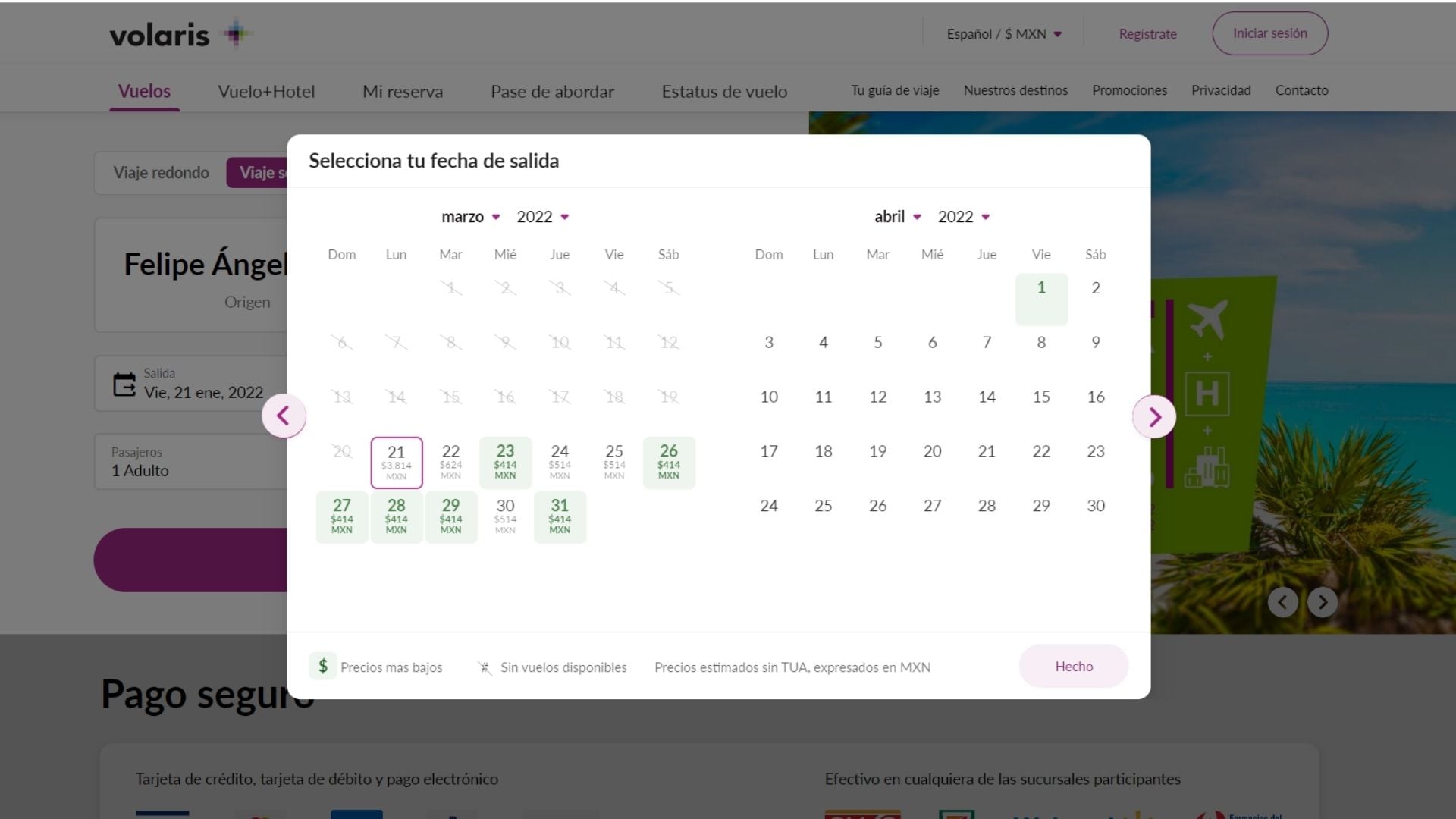Select March 23 with $414 fare
Viewport: 1456px width, 819px height.
(x=505, y=461)
